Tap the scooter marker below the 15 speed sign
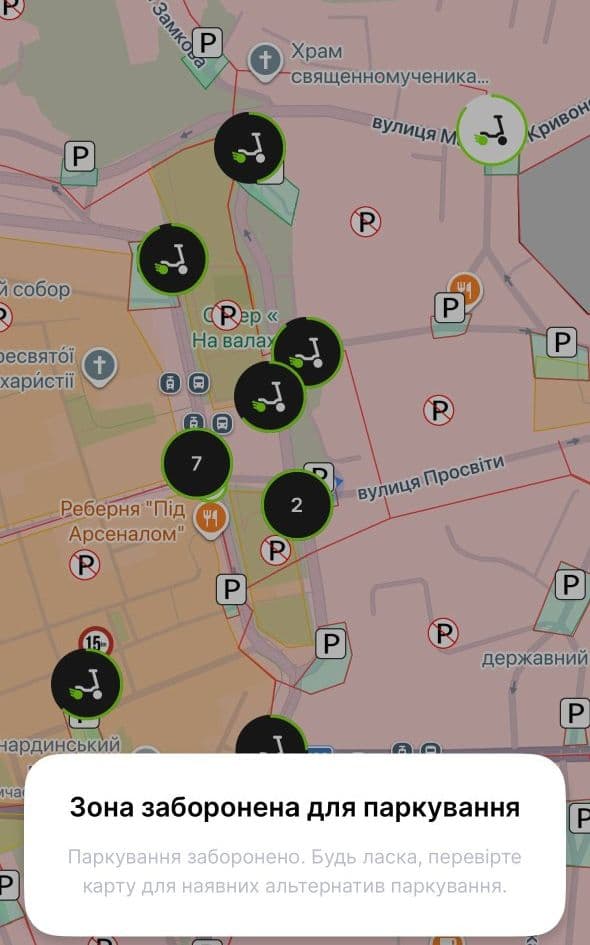Screen dimensions: 590x945 pos(86,683)
